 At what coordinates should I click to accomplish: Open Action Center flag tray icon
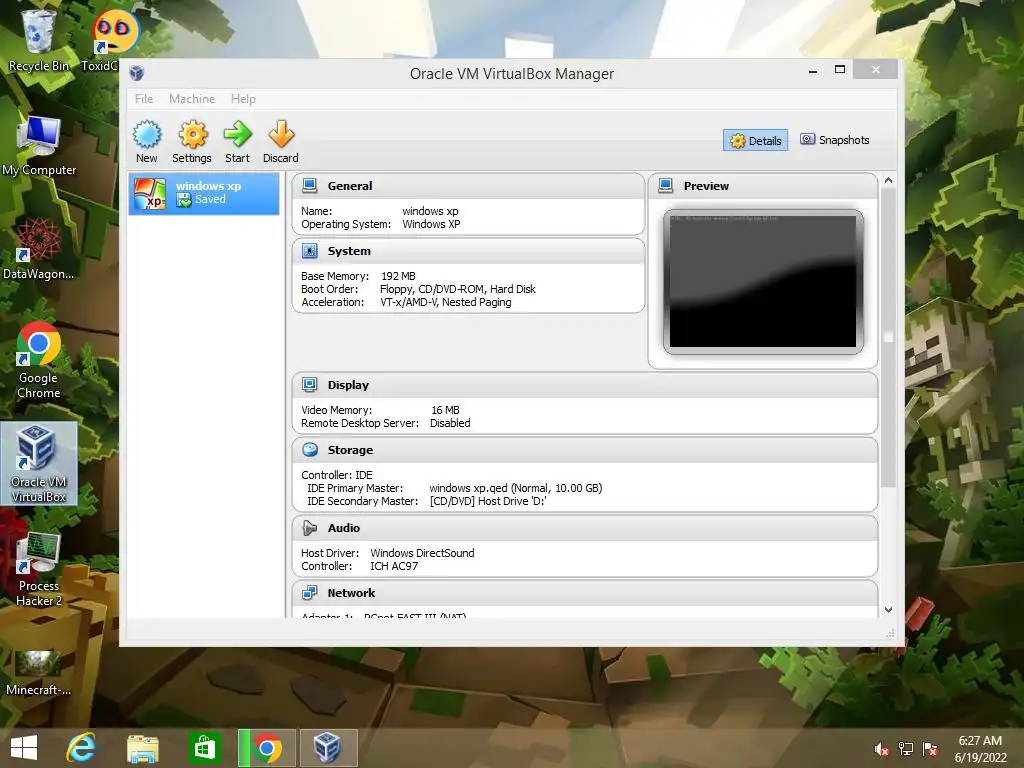tap(930, 748)
